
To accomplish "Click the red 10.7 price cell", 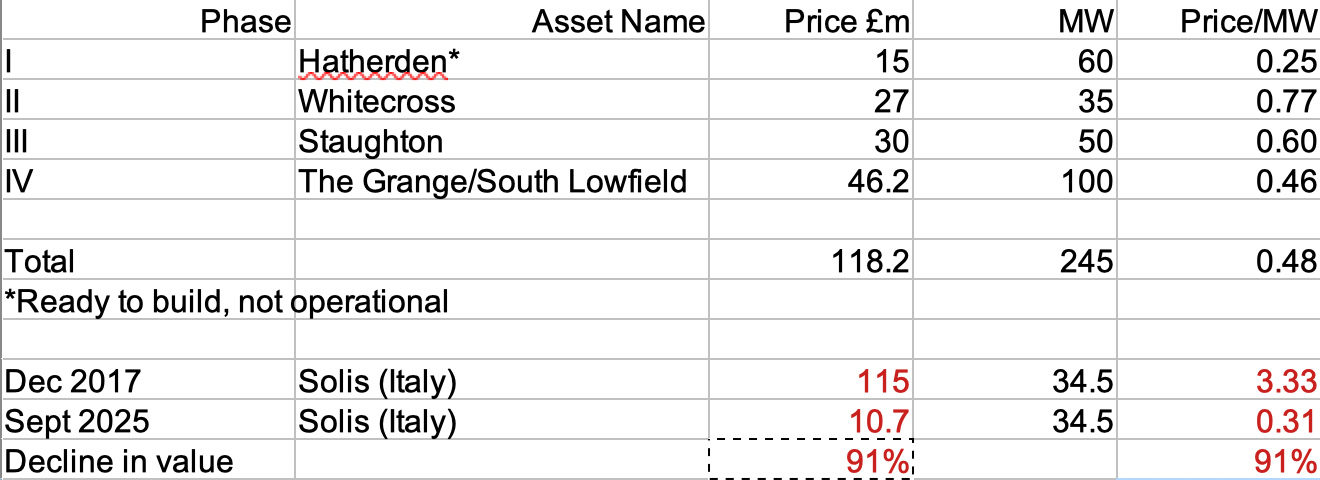I will click(879, 422).
